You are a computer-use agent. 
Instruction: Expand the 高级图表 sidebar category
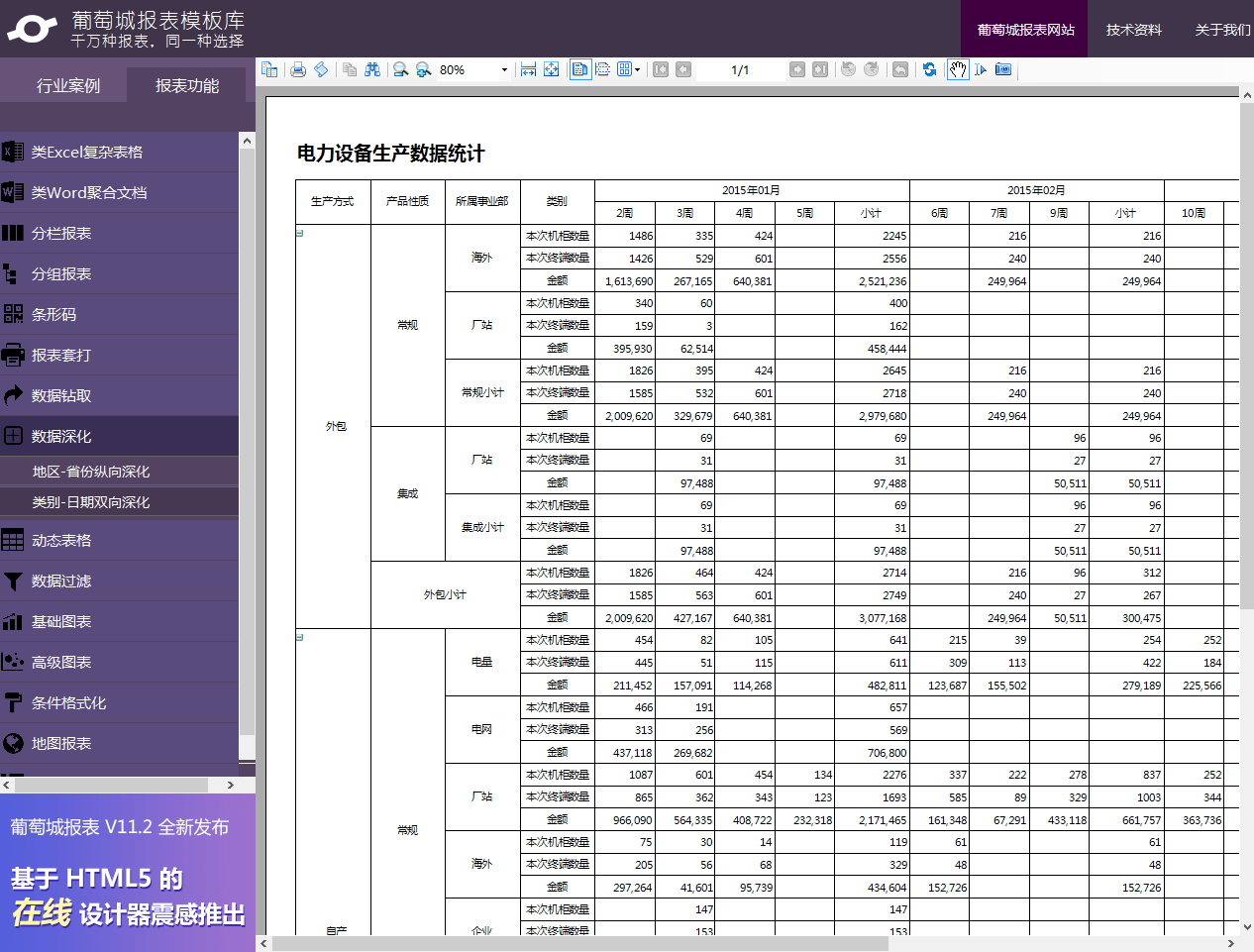[x=119, y=663]
